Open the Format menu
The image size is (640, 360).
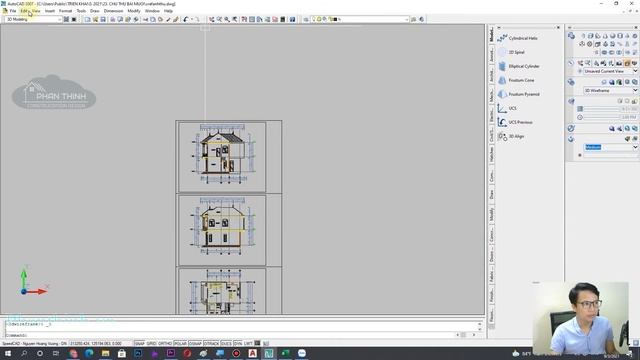(x=65, y=11)
